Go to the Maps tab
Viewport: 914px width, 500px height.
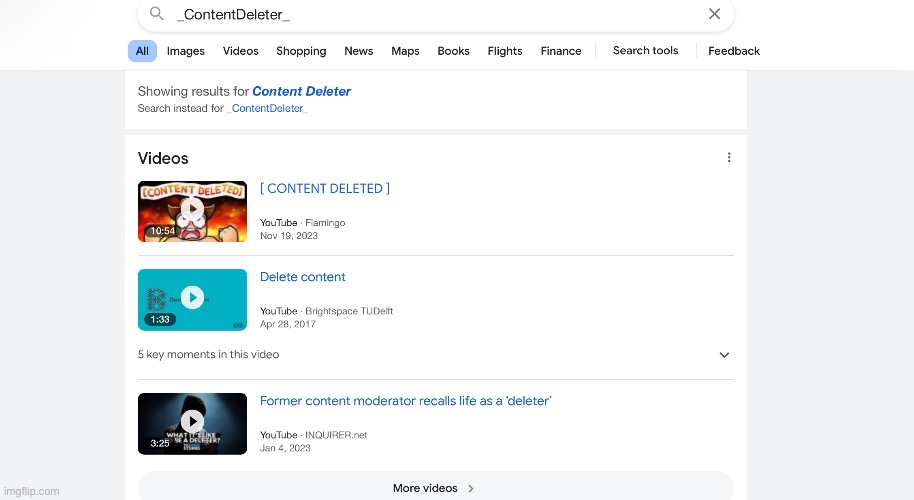pyautogui.click(x=405, y=51)
